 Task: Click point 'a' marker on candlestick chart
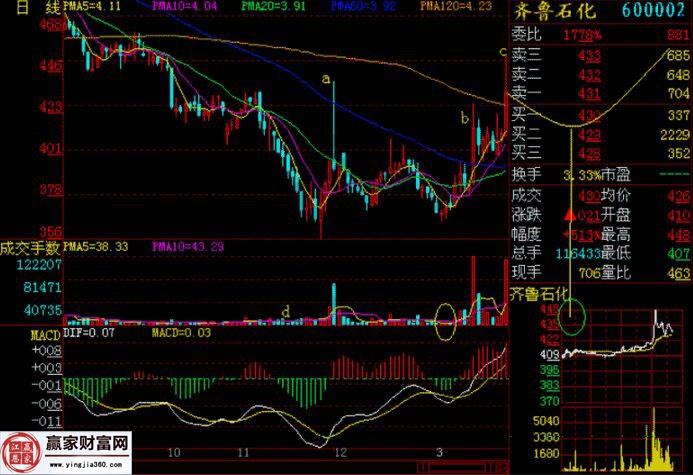click(325, 78)
